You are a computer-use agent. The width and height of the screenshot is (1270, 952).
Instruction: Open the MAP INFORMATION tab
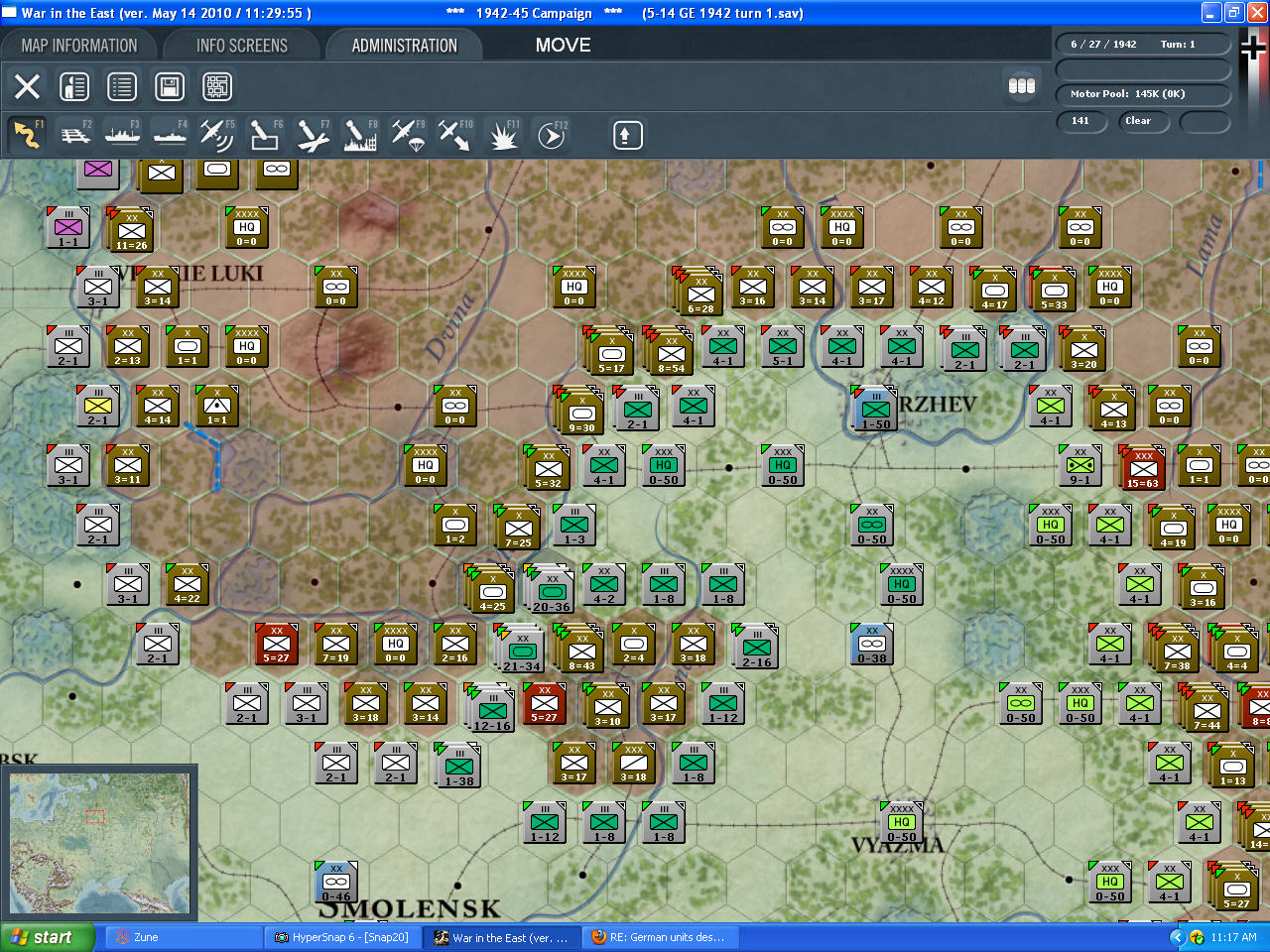79,46
